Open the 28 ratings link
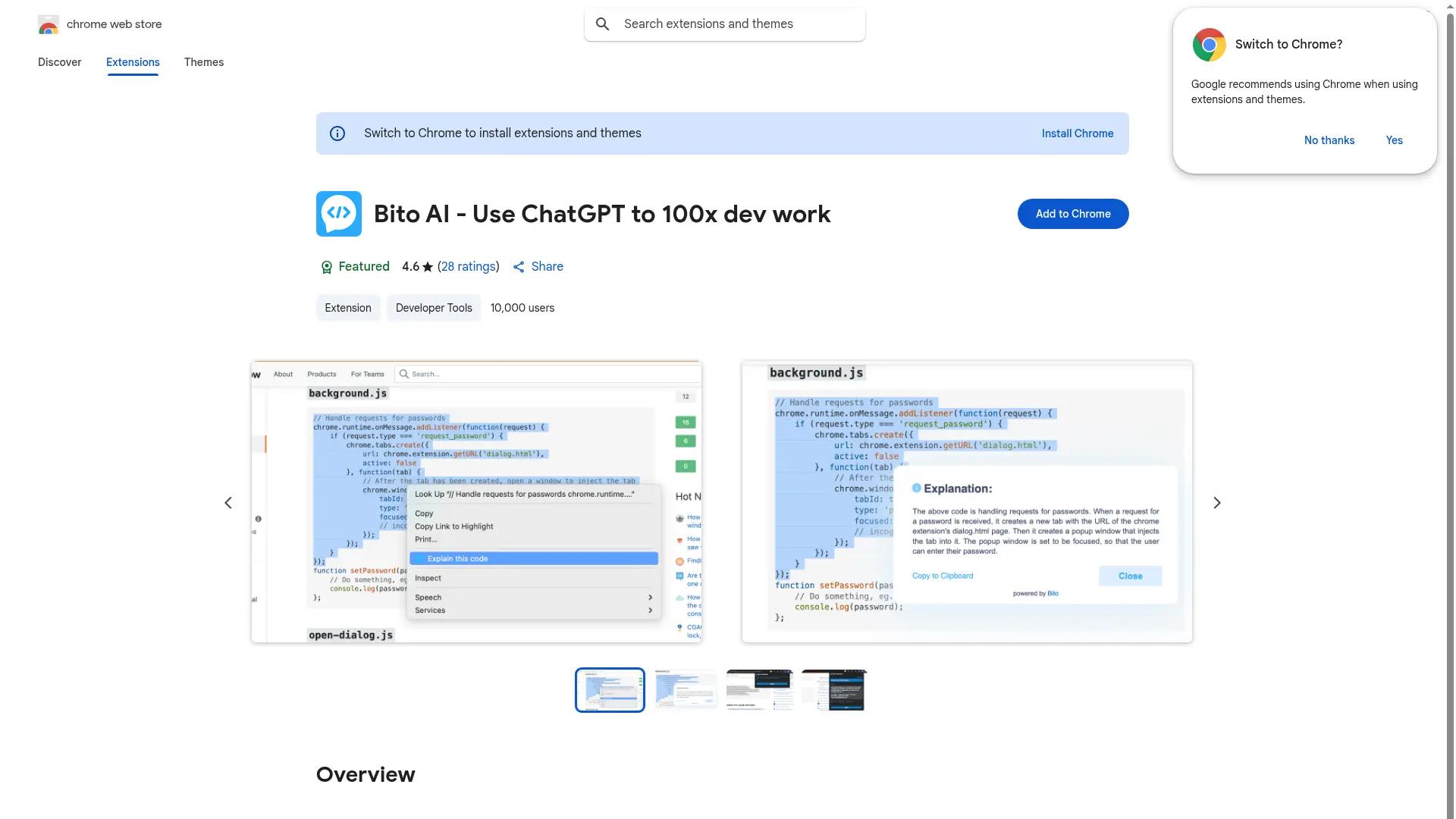 pyautogui.click(x=468, y=267)
